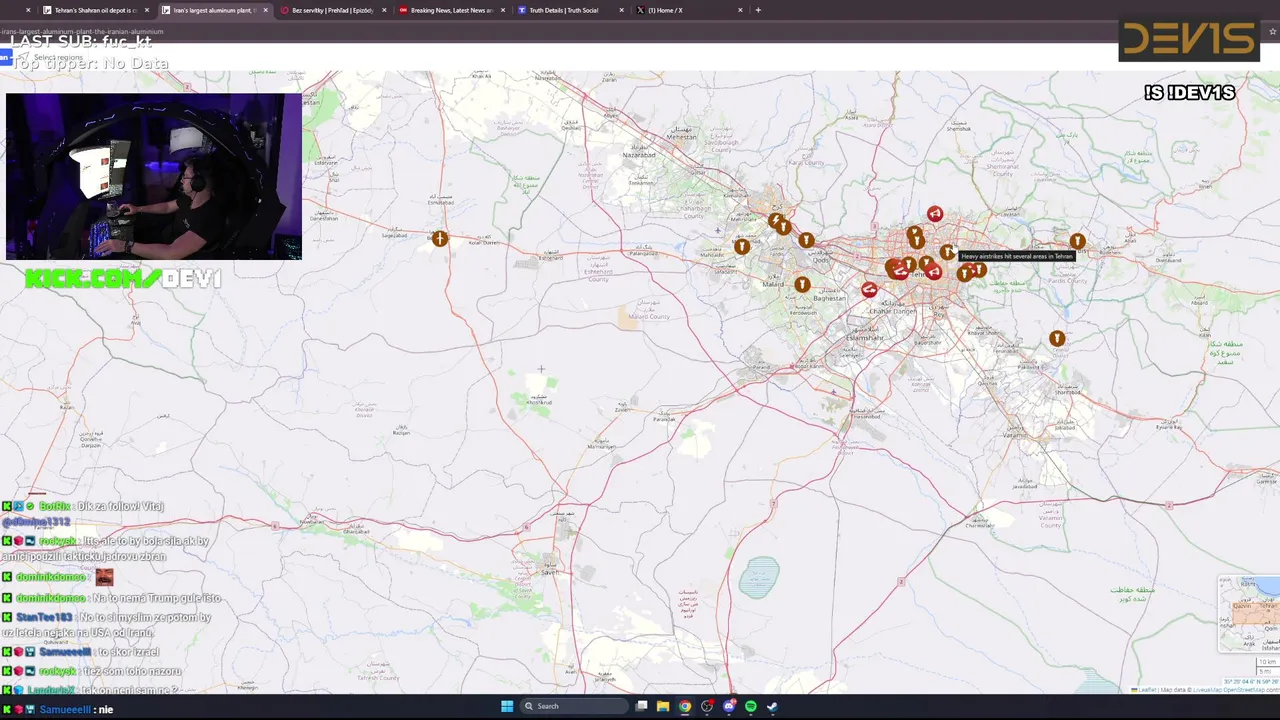Launch File Explorer from the taskbar

coord(662,706)
